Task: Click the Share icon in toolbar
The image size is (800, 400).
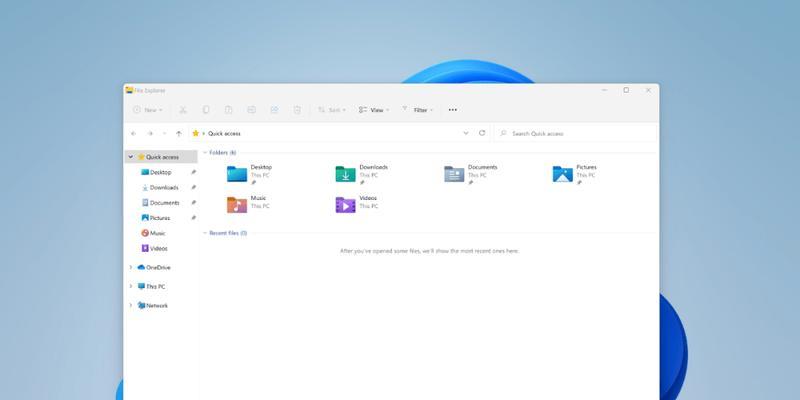Action: [x=274, y=110]
